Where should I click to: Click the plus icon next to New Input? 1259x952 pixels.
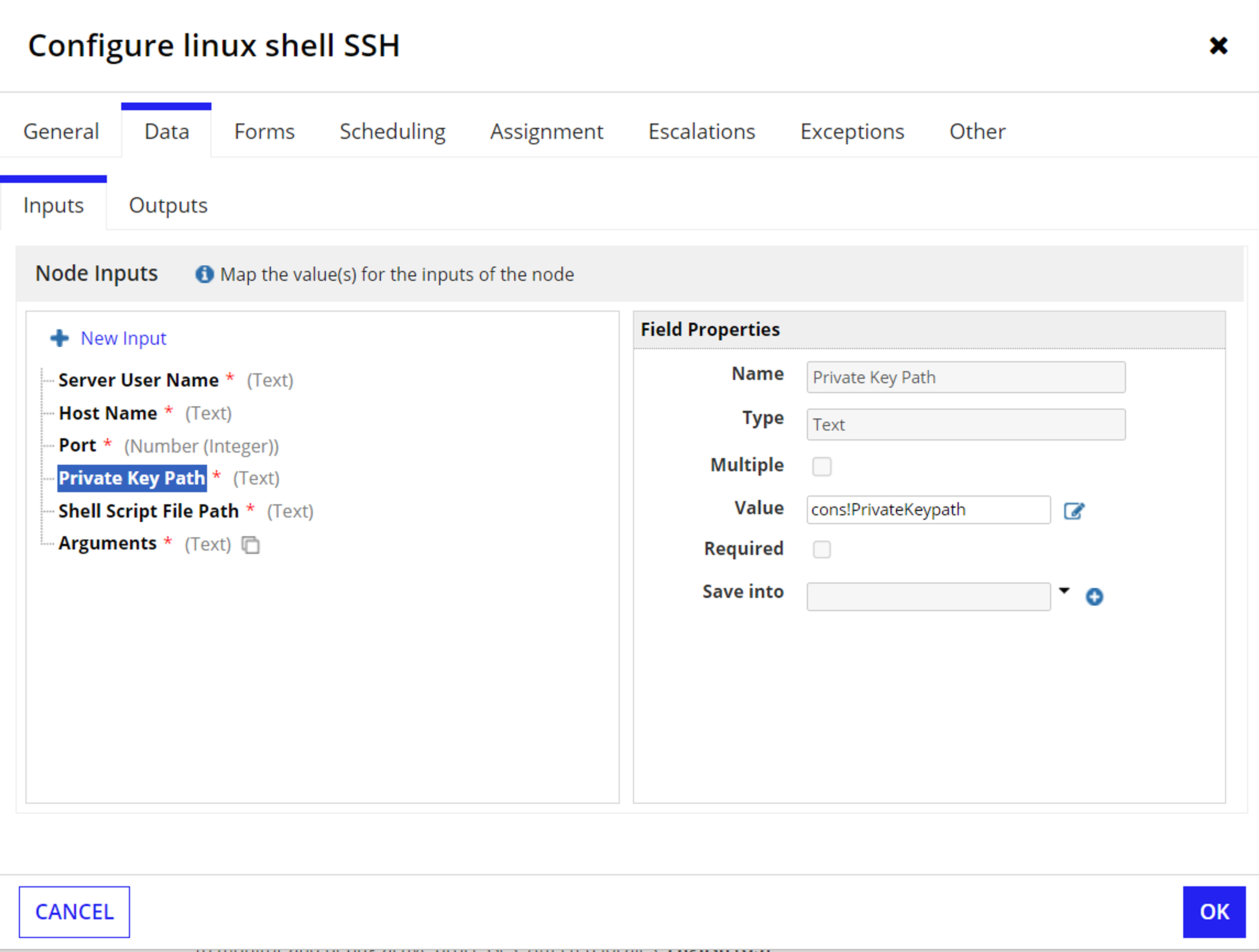[60, 338]
